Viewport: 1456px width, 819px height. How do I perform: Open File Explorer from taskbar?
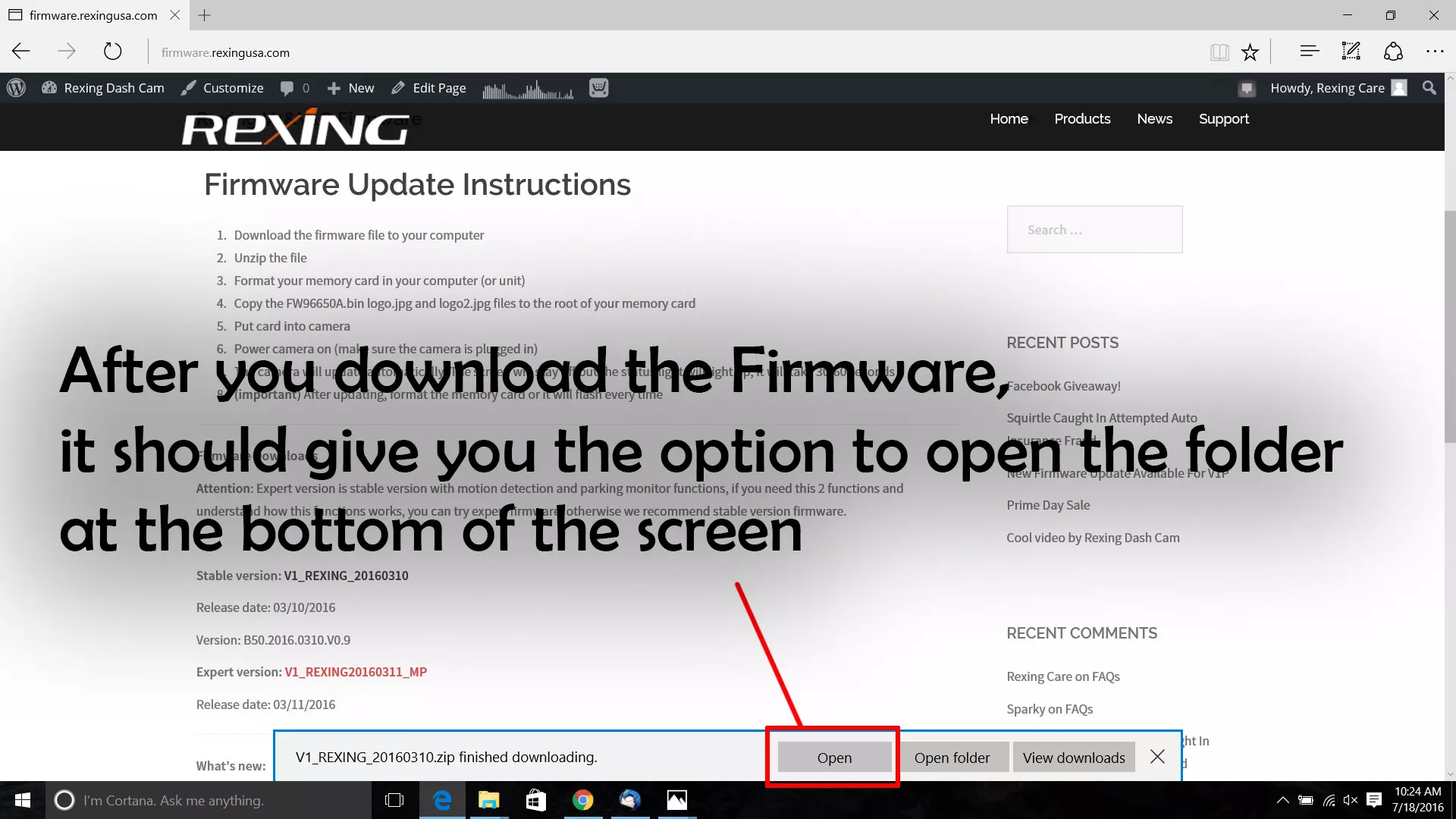point(489,800)
